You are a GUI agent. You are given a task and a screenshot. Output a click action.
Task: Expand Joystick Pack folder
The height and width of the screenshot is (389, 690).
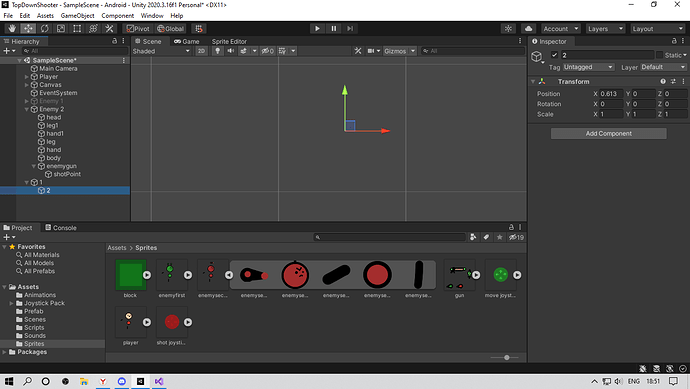click(x=11, y=303)
